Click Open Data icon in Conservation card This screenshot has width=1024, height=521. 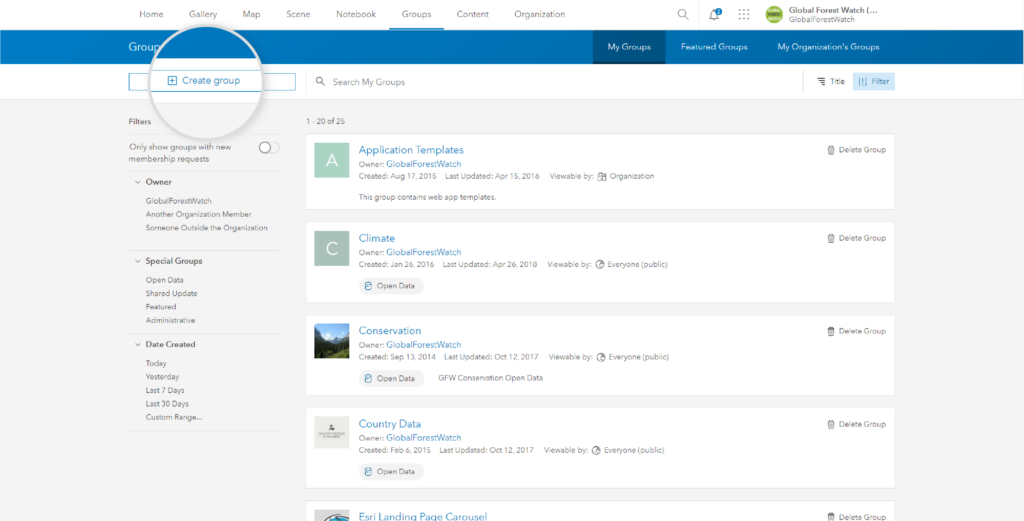(x=368, y=378)
